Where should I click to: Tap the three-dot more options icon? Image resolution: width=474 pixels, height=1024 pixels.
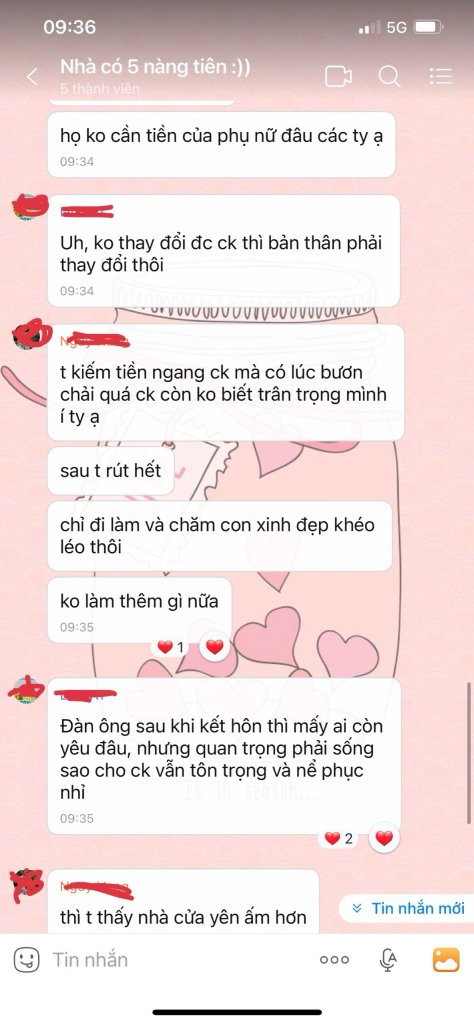tap(334, 960)
